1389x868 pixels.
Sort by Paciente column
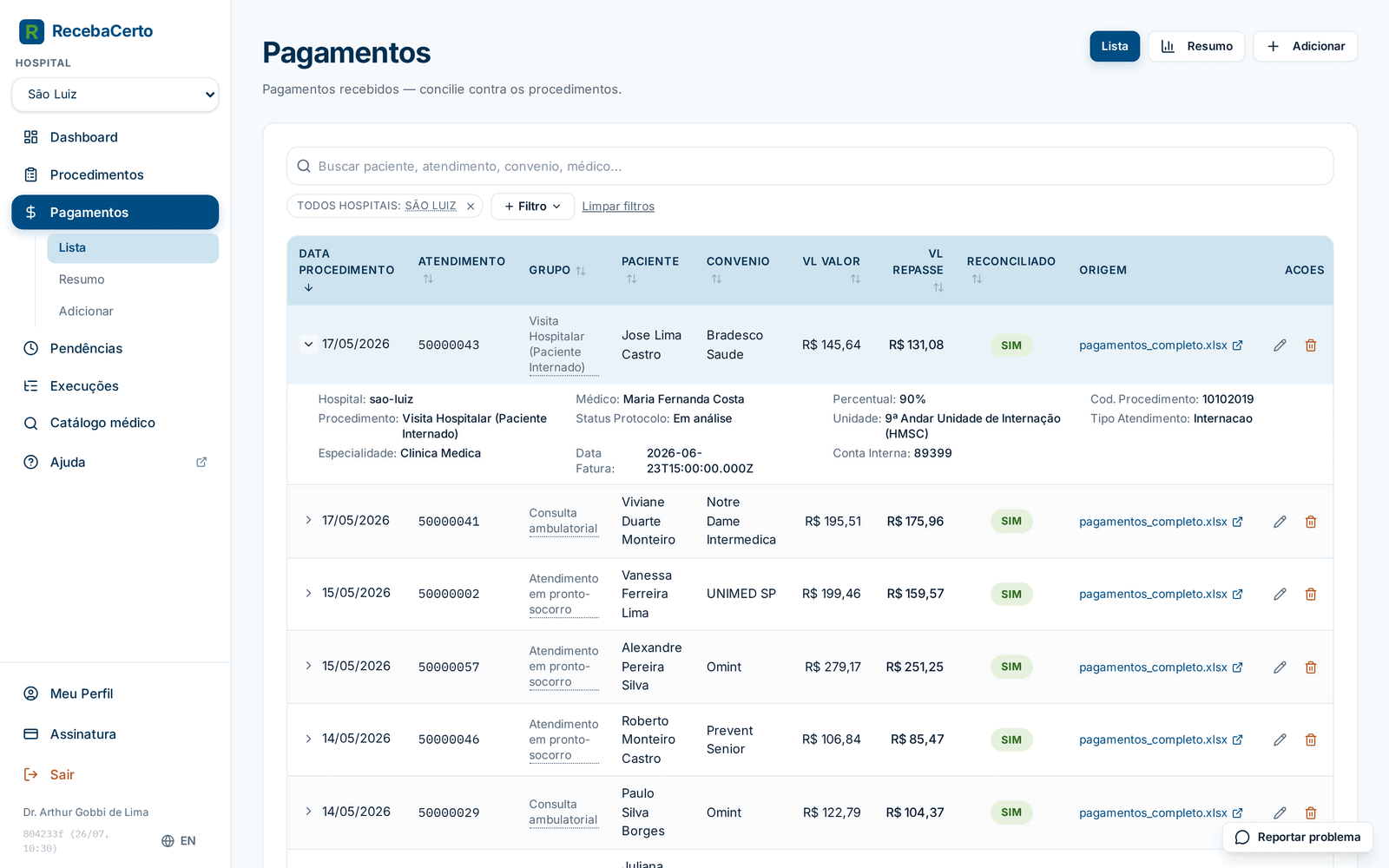click(x=650, y=270)
